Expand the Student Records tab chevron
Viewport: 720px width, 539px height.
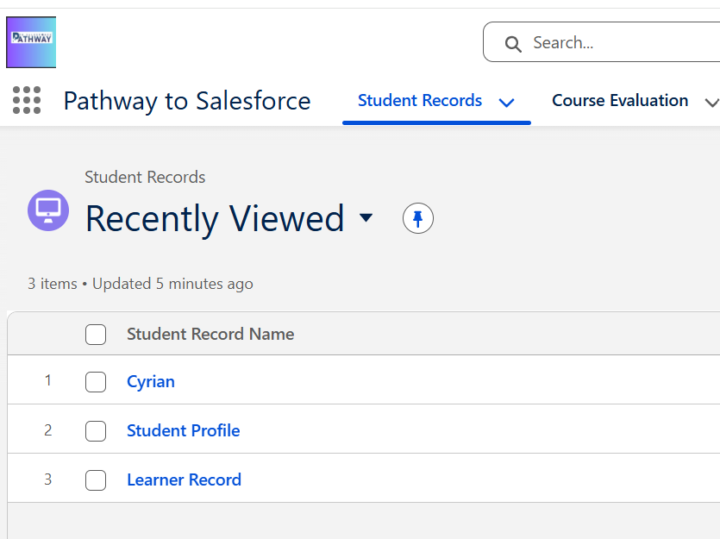tap(506, 102)
